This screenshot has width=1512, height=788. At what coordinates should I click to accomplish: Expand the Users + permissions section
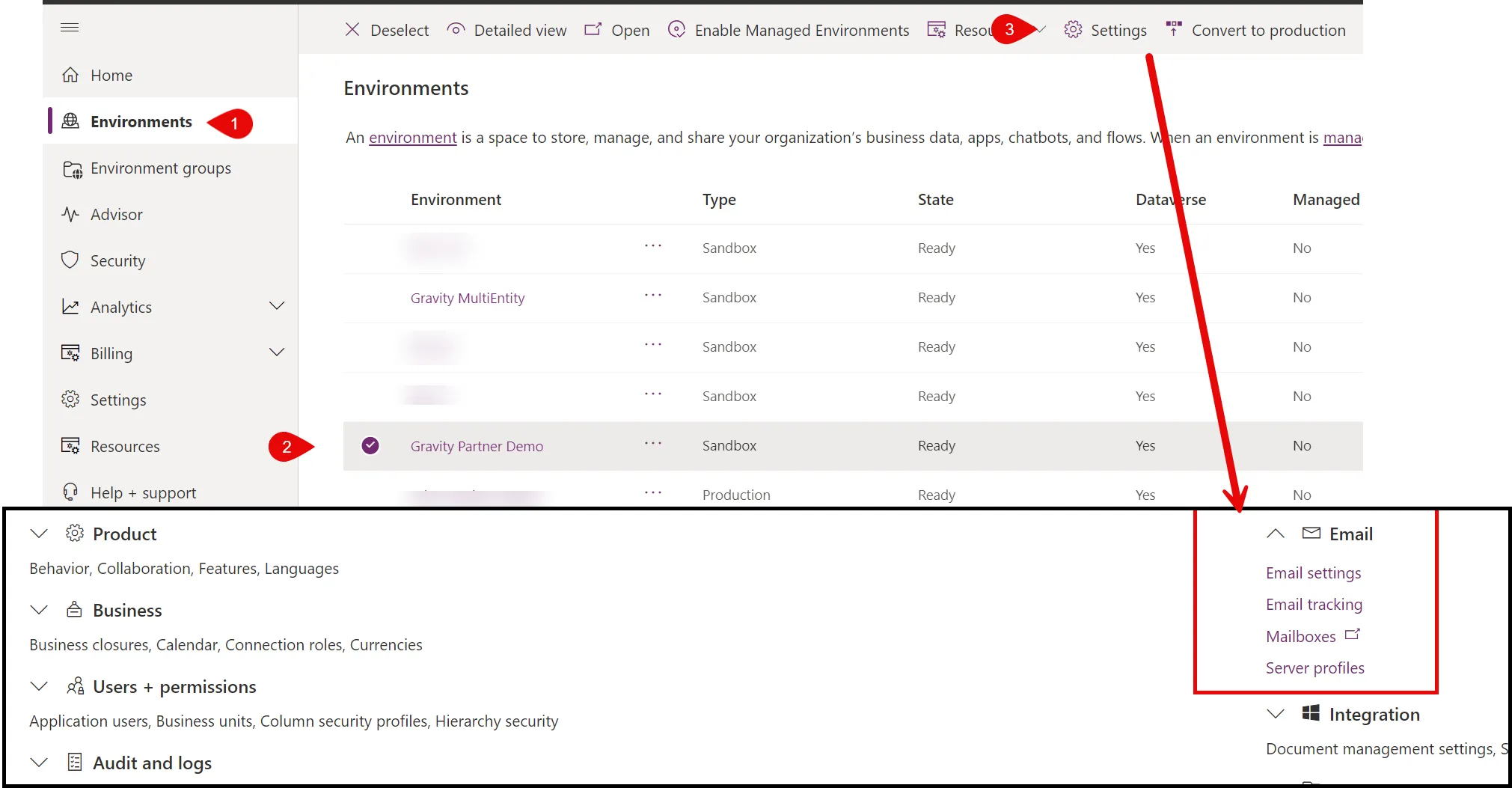point(39,686)
